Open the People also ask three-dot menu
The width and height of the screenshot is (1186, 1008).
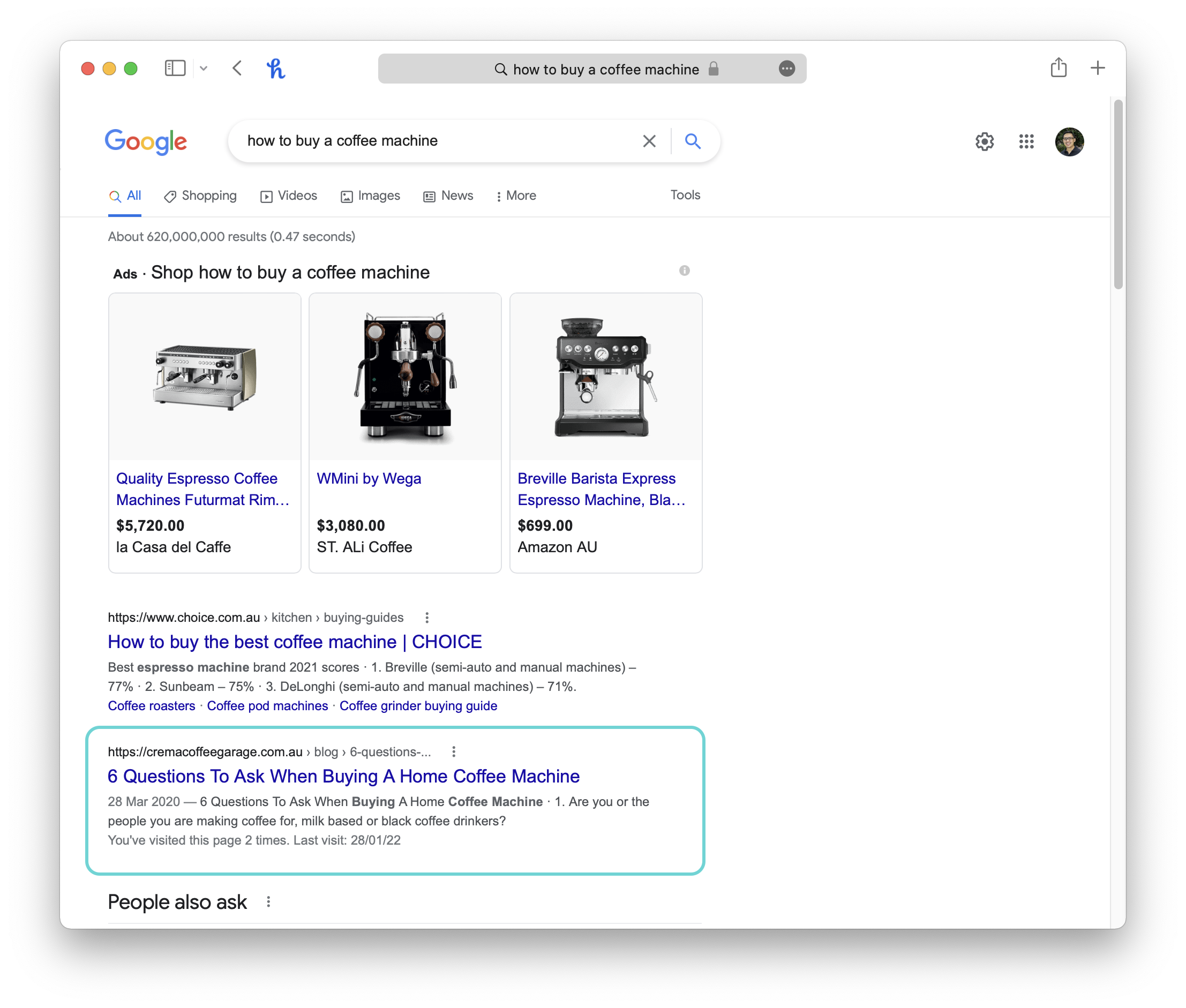tap(268, 902)
